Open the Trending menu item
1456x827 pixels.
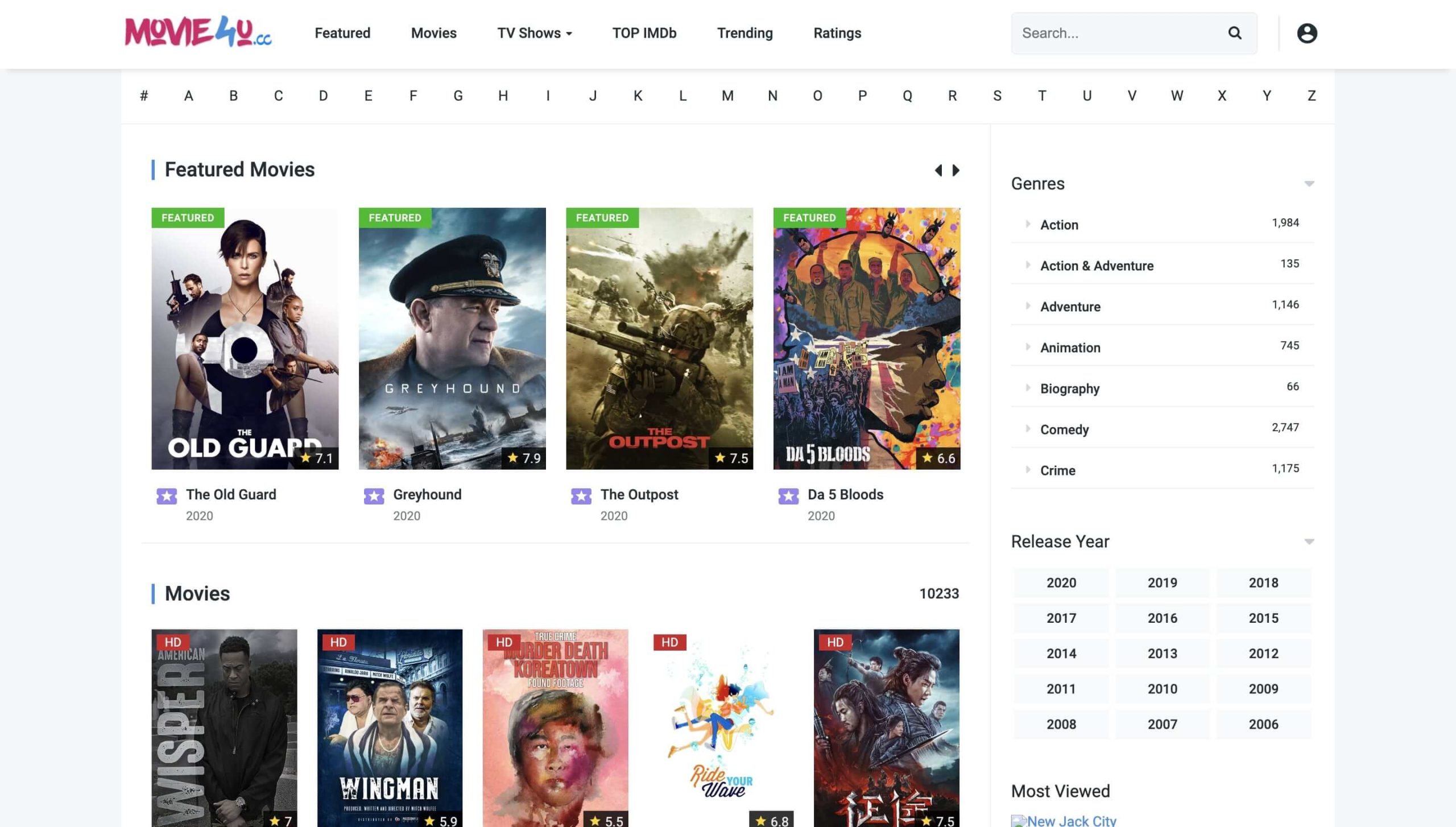click(744, 33)
